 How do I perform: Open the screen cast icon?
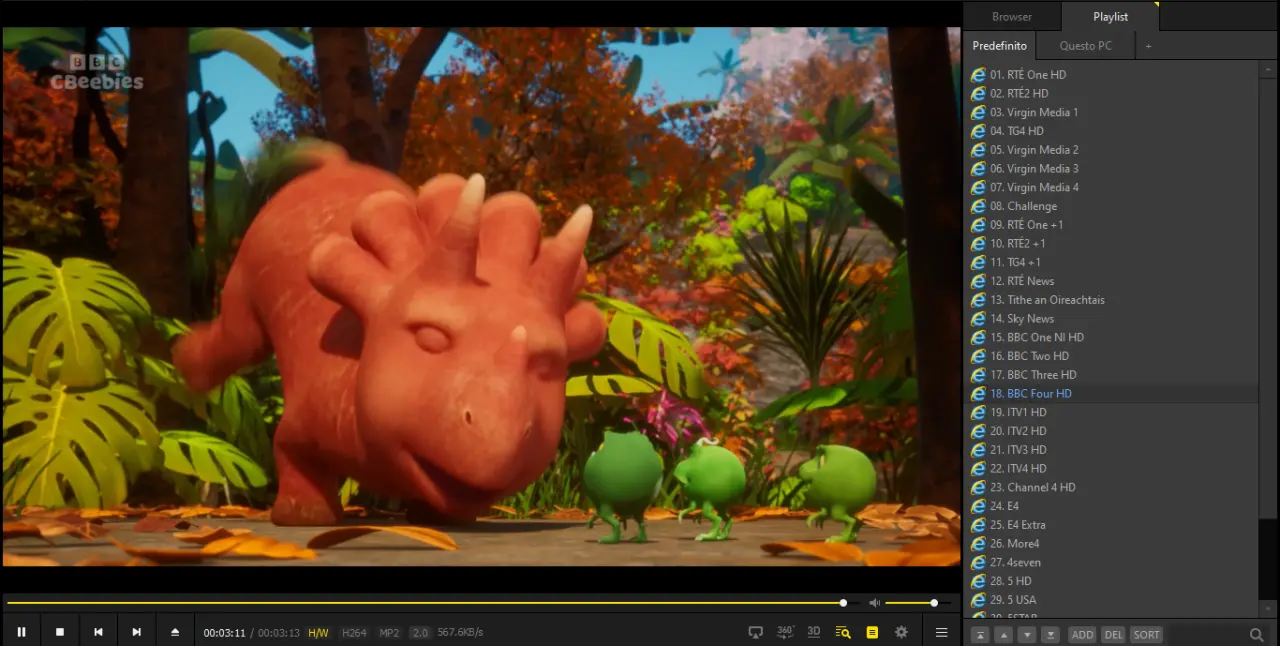[x=756, y=632]
